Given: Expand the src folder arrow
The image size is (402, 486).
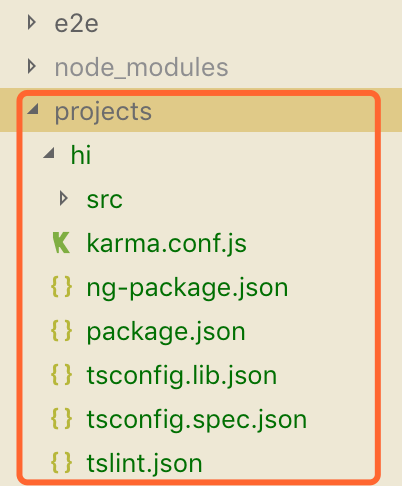Looking at the screenshot, I should point(64,199).
